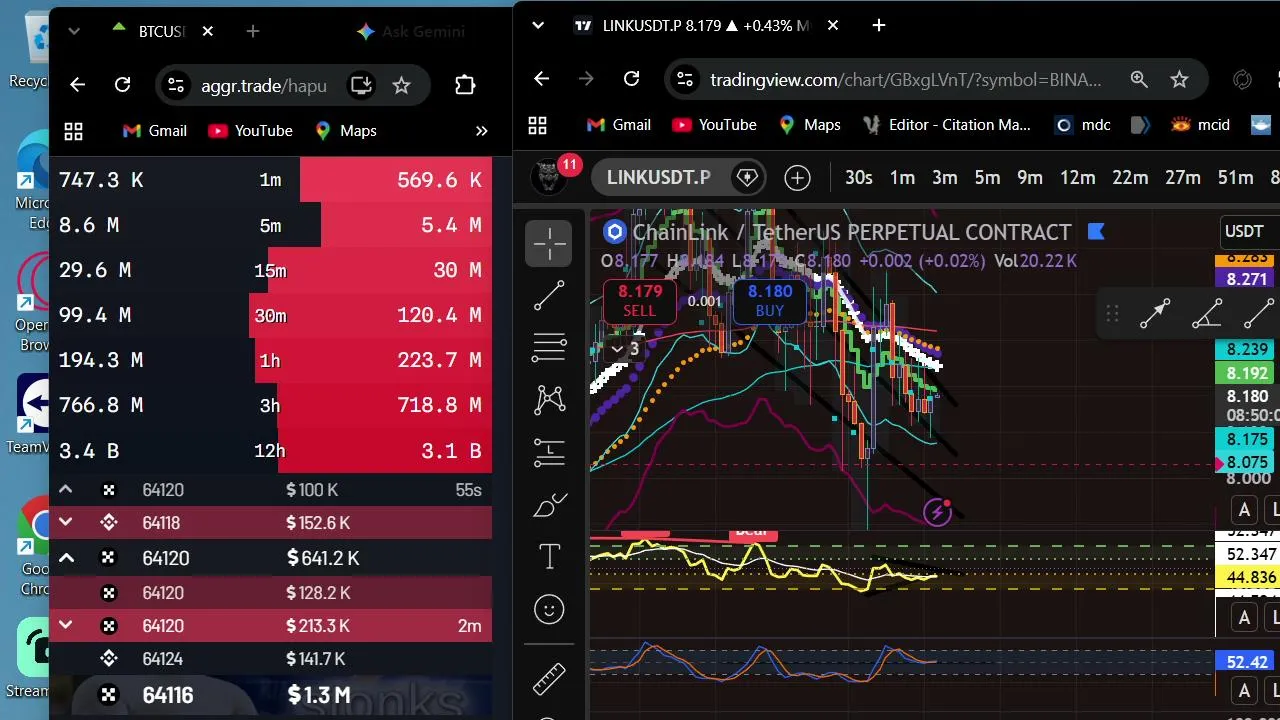Select the ruler measure tool
The image size is (1280, 720).
click(549, 679)
